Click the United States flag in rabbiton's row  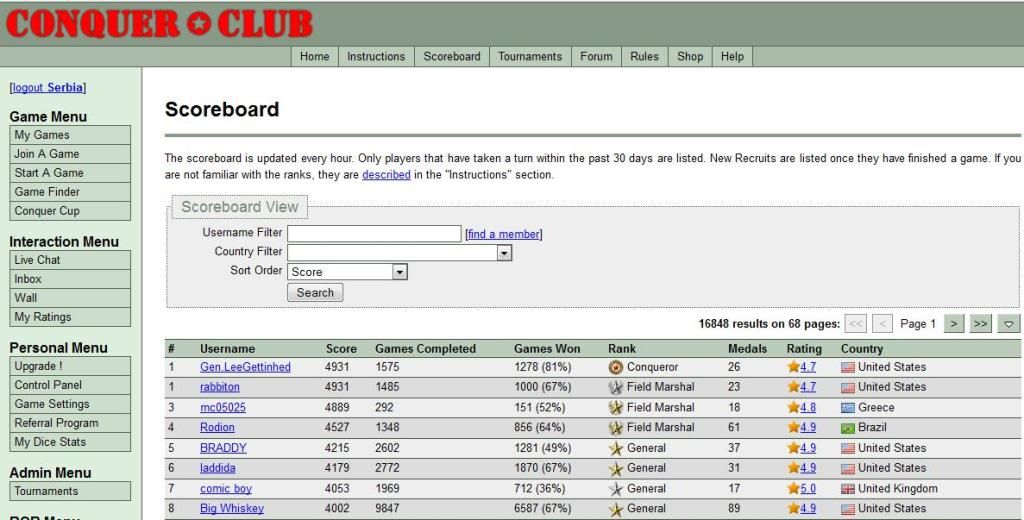[x=848, y=388]
